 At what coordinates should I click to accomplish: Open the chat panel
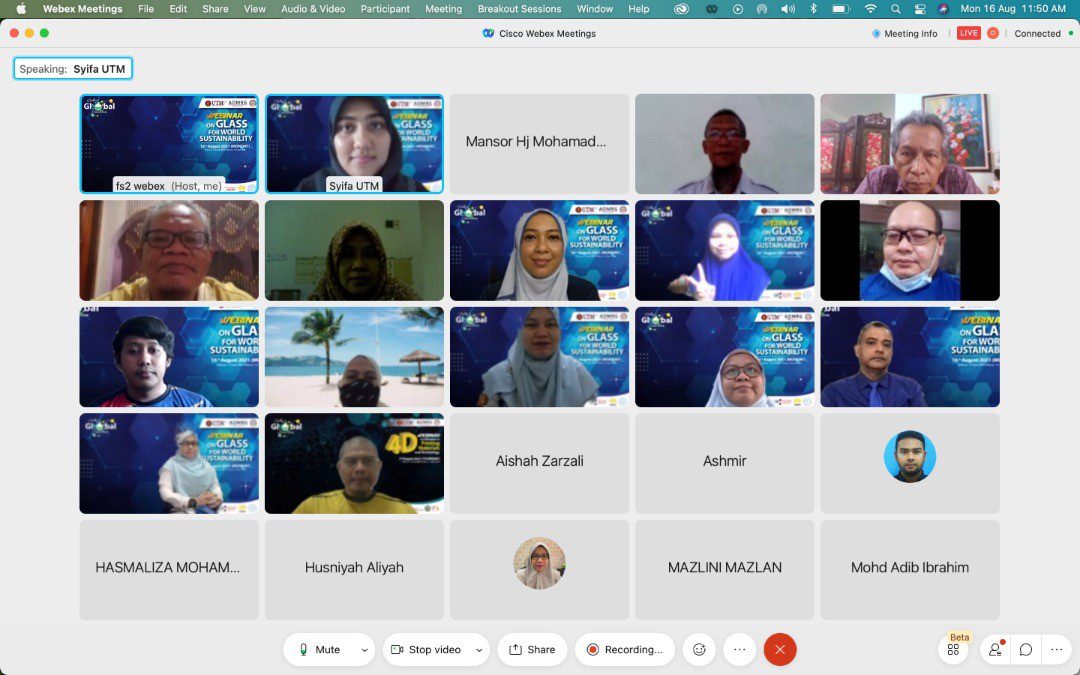click(1026, 649)
